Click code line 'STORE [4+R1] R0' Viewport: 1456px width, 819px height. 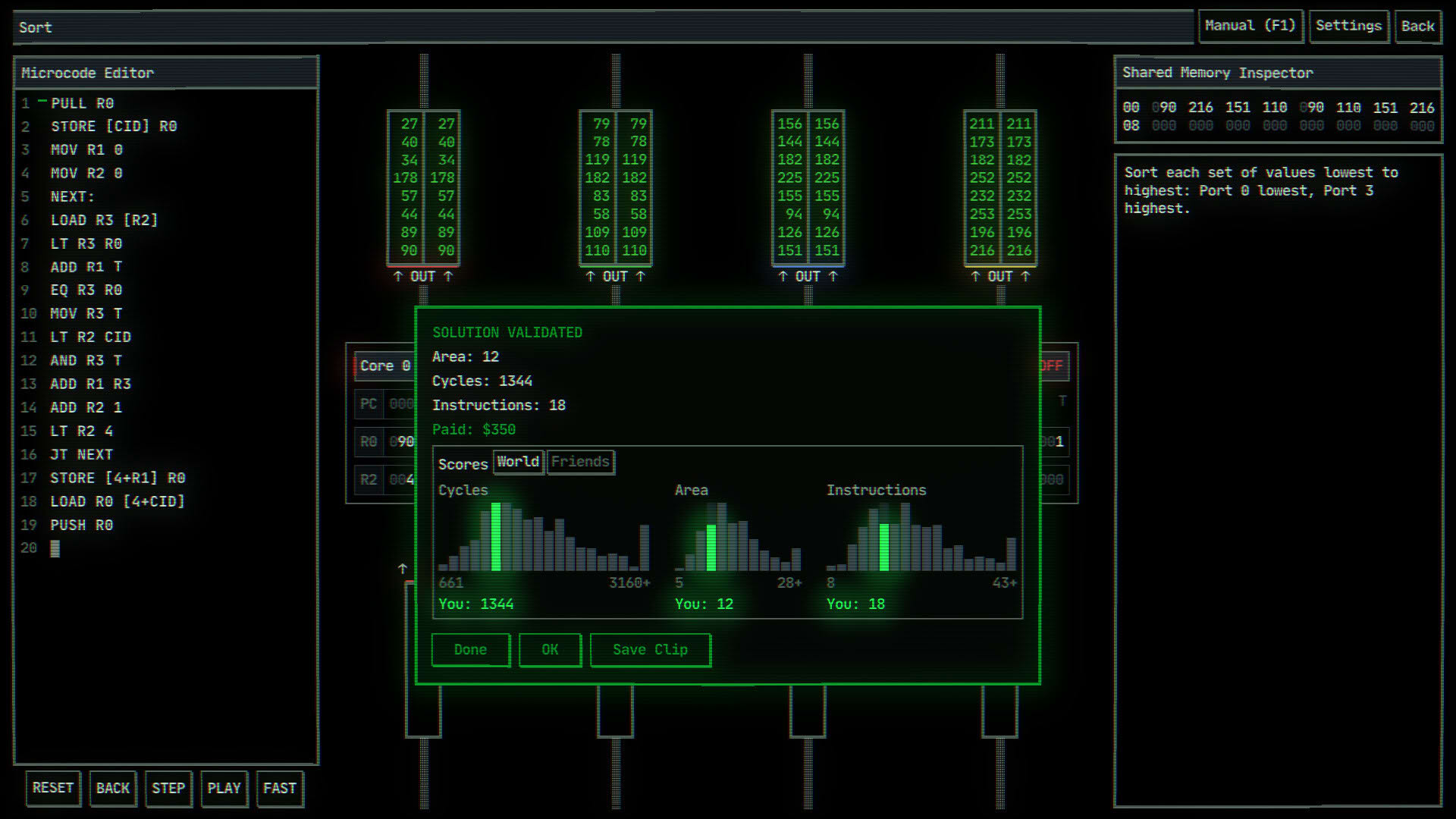click(x=118, y=479)
